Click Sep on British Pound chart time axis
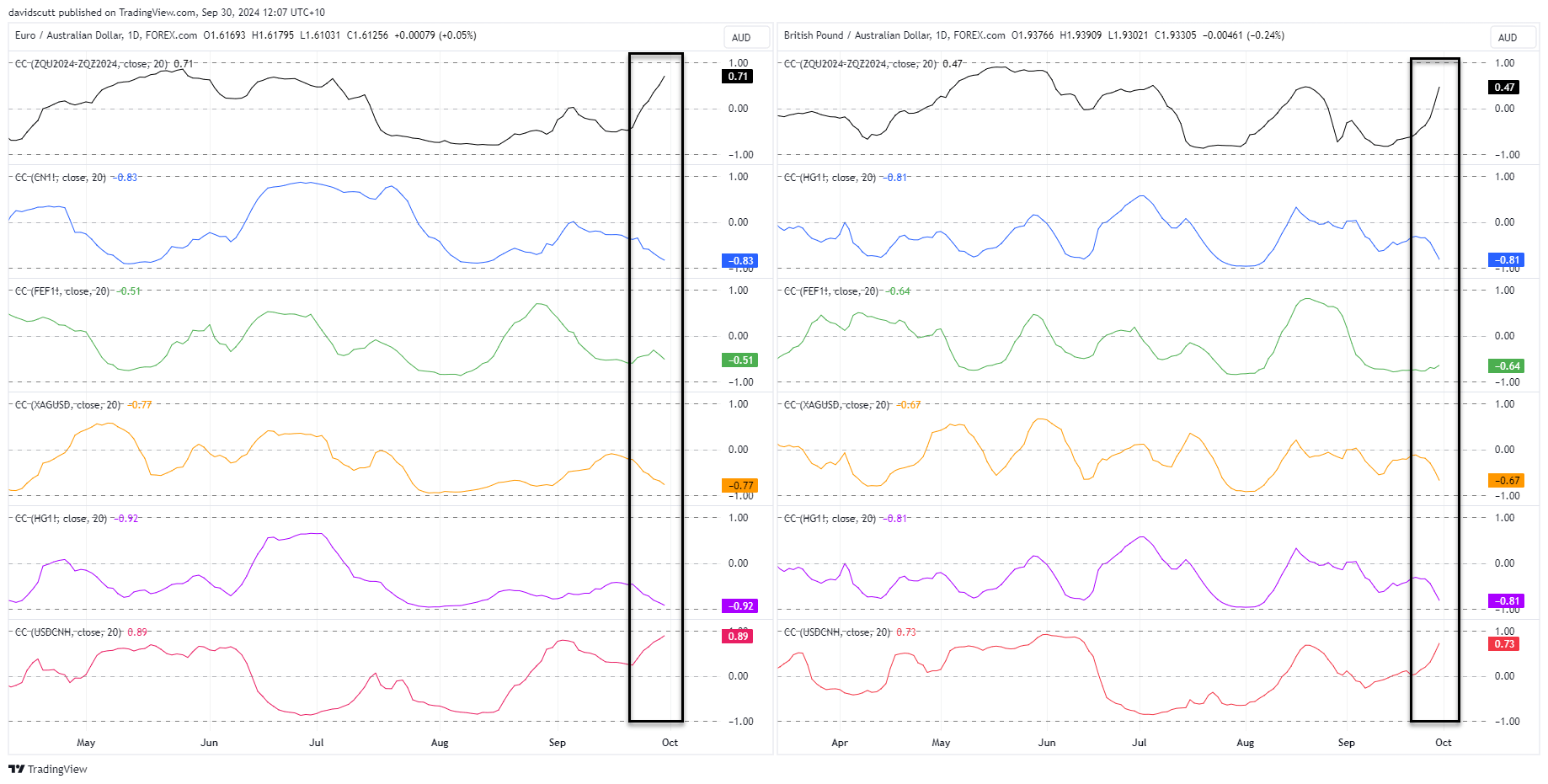The width and height of the screenshot is (1548, 784). (1347, 743)
